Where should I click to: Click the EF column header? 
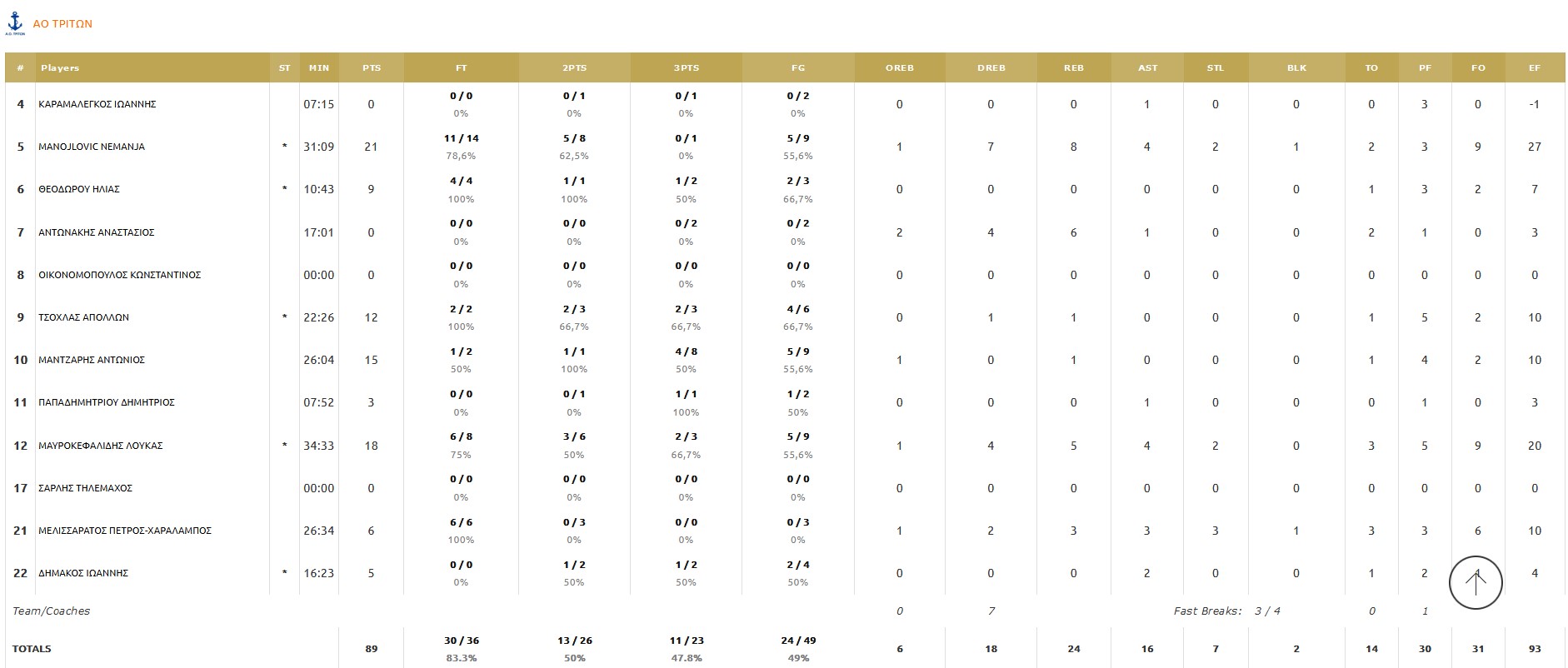pyautogui.click(x=1535, y=68)
